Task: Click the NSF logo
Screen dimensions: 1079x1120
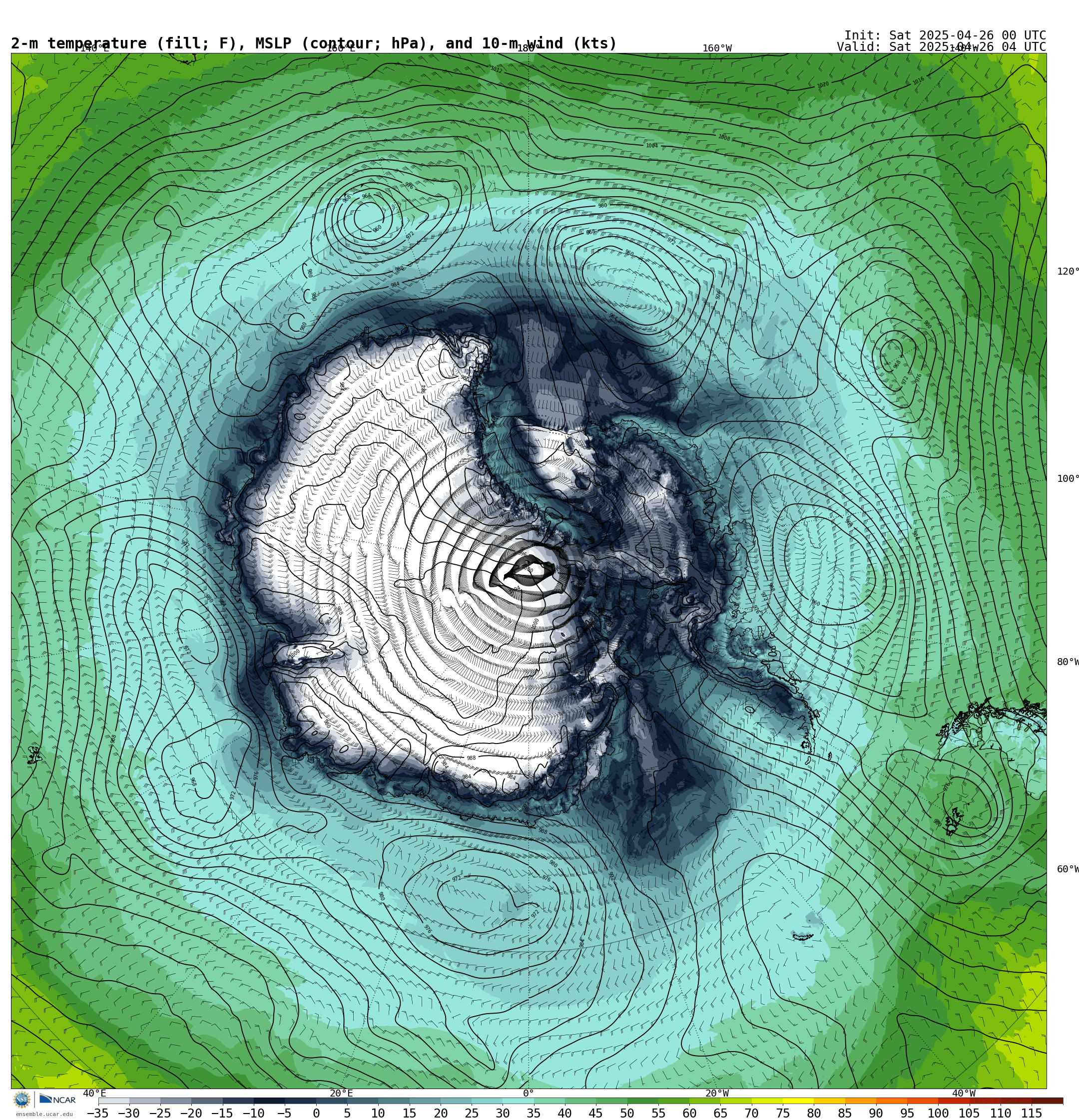Action: (x=21, y=1100)
